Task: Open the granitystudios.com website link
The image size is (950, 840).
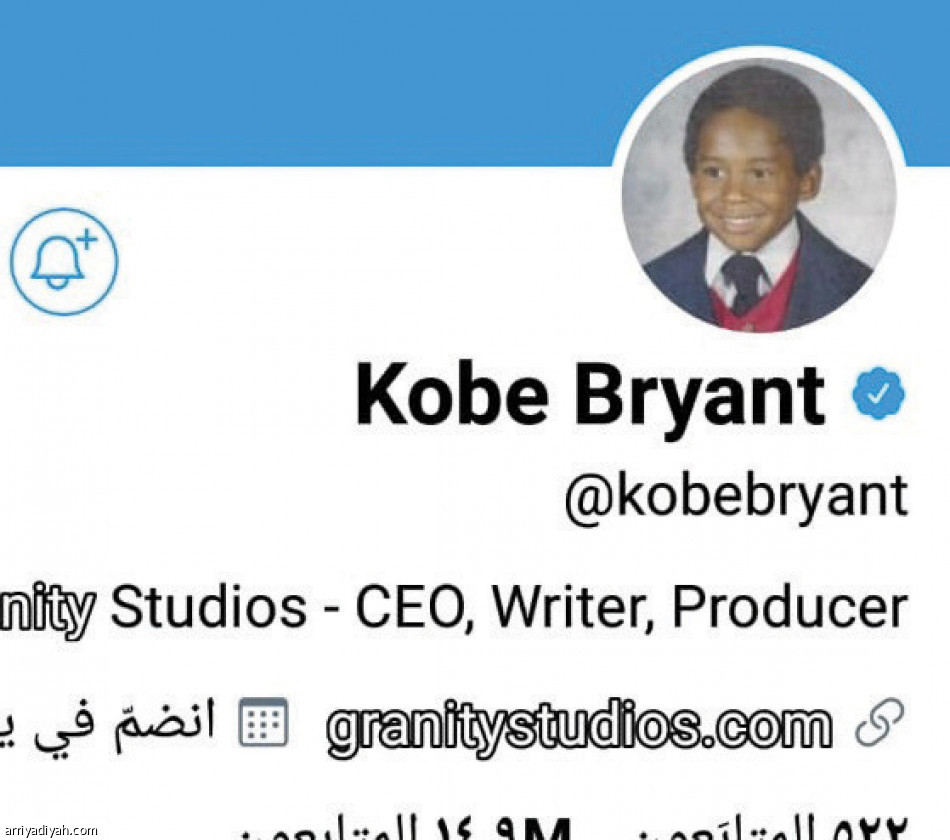Action: coord(579,725)
